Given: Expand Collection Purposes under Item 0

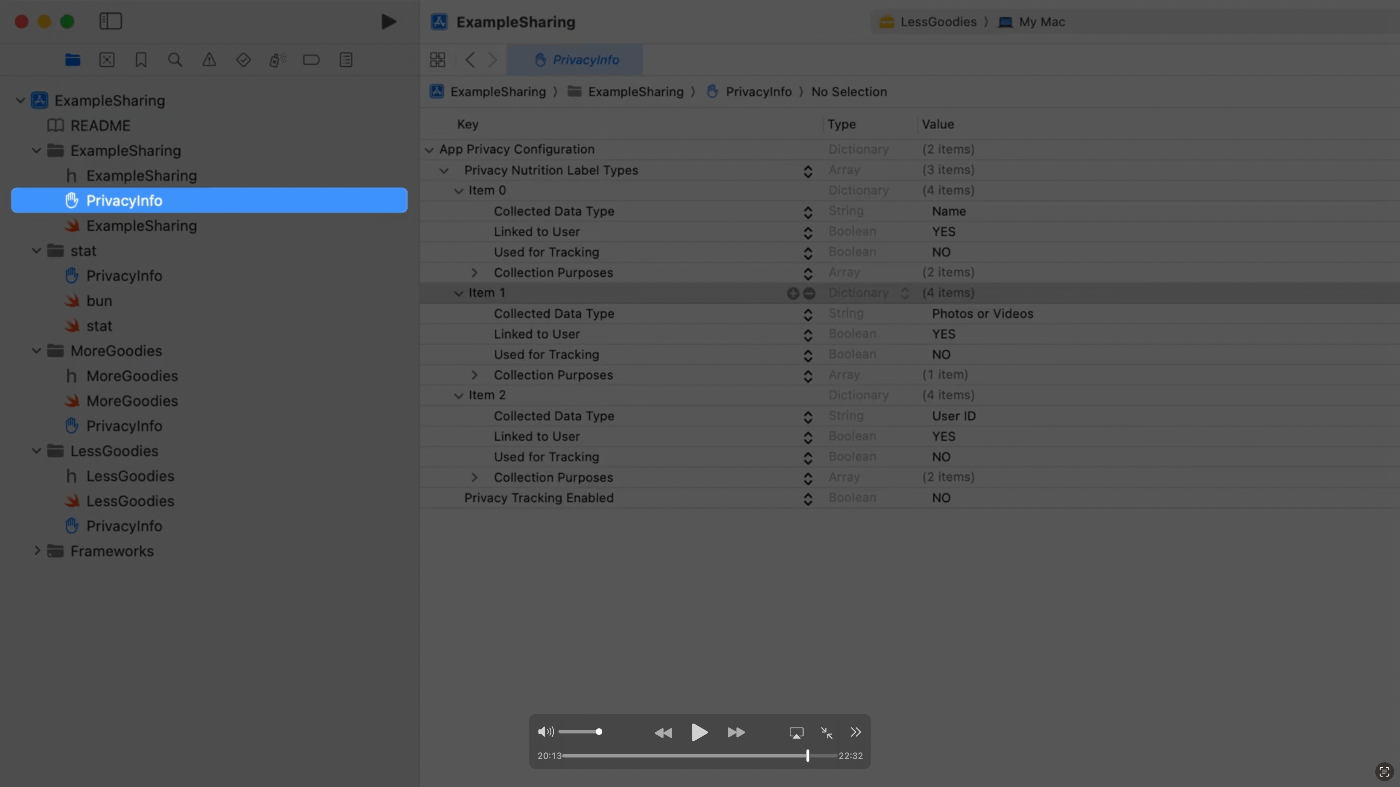Looking at the screenshot, I should [474, 273].
